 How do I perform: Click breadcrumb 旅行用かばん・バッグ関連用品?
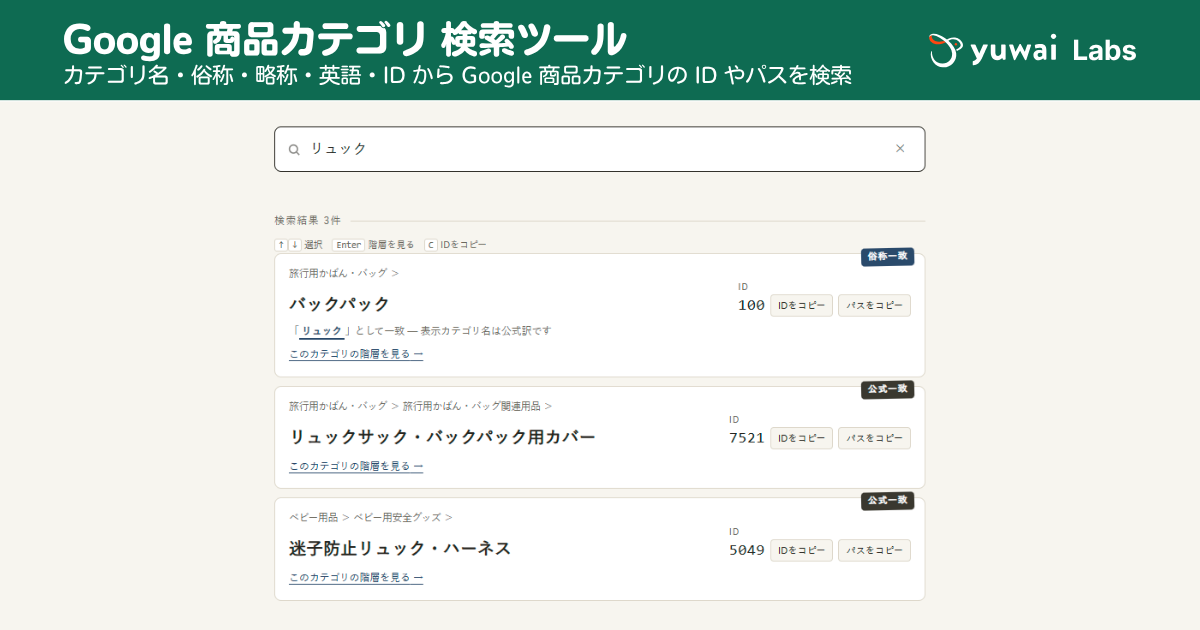click(x=471, y=406)
